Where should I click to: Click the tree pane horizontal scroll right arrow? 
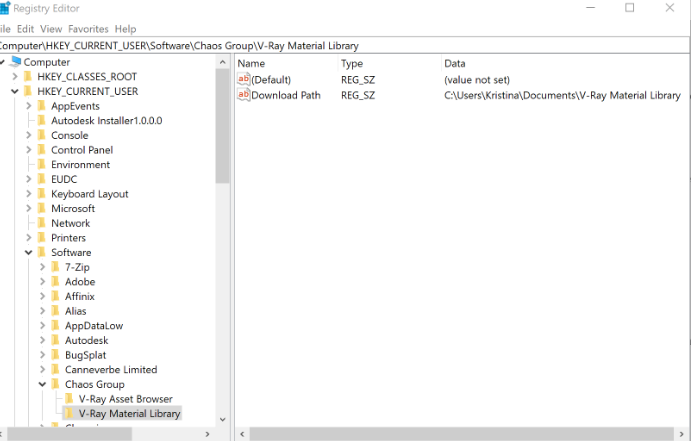point(207,434)
